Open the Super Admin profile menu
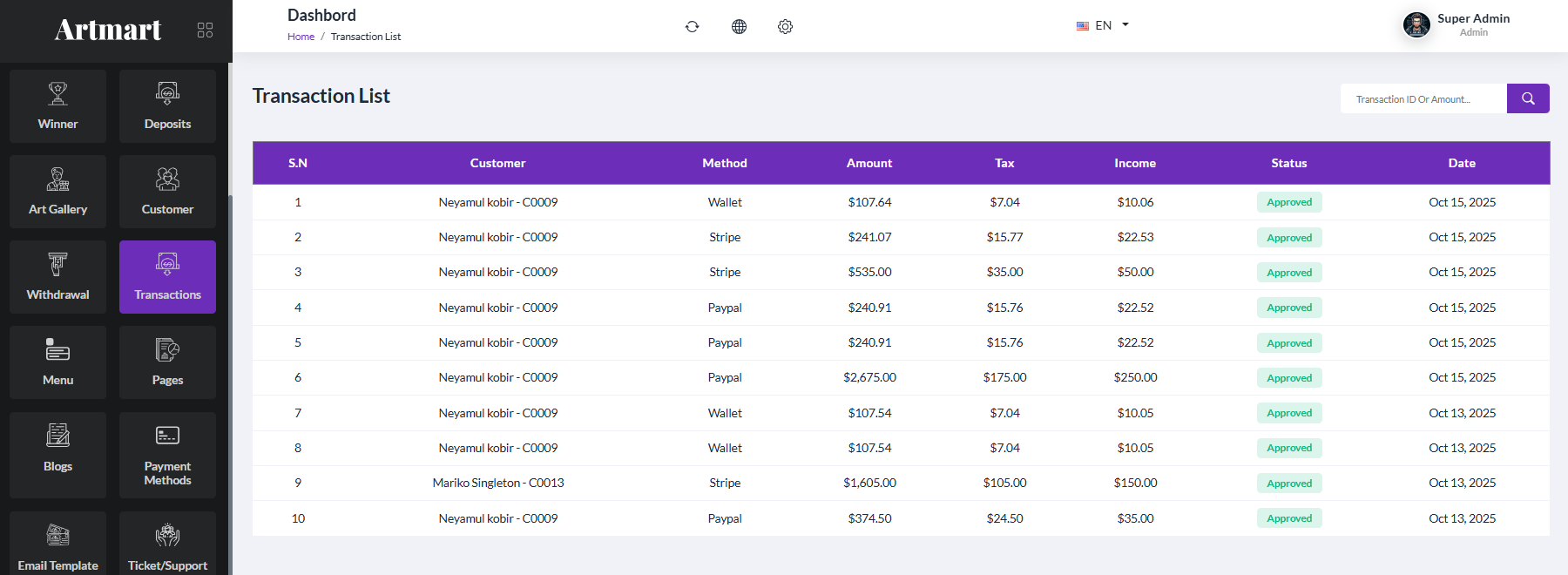1568x575 pixels. pos(1456,24)
